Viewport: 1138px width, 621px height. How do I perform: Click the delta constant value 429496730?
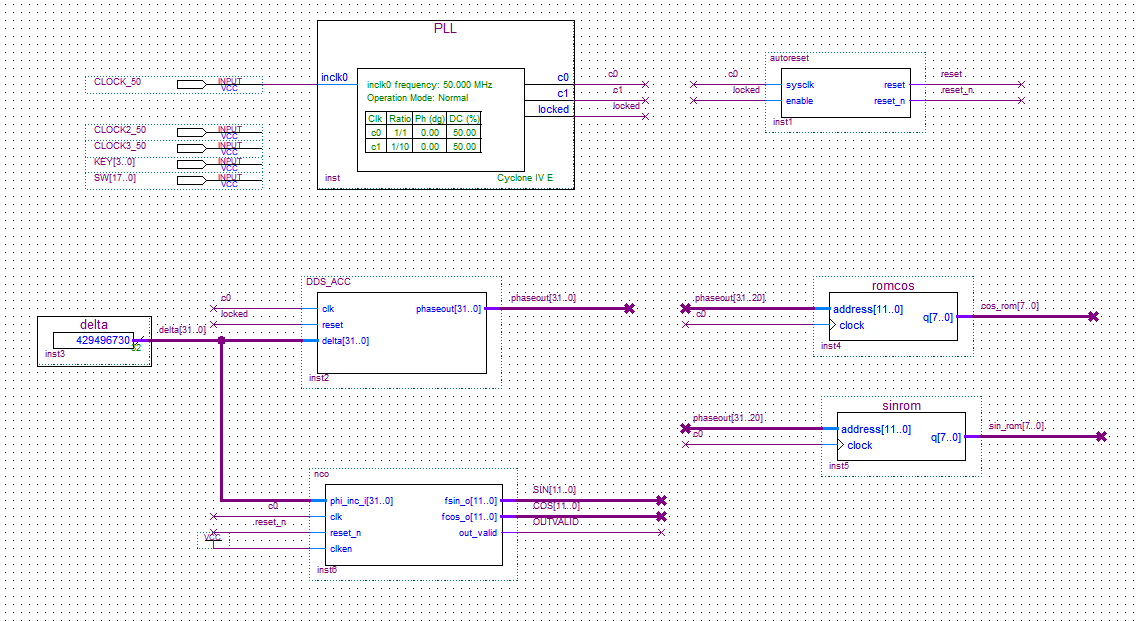pyautogui.click(x=103, y=340)
